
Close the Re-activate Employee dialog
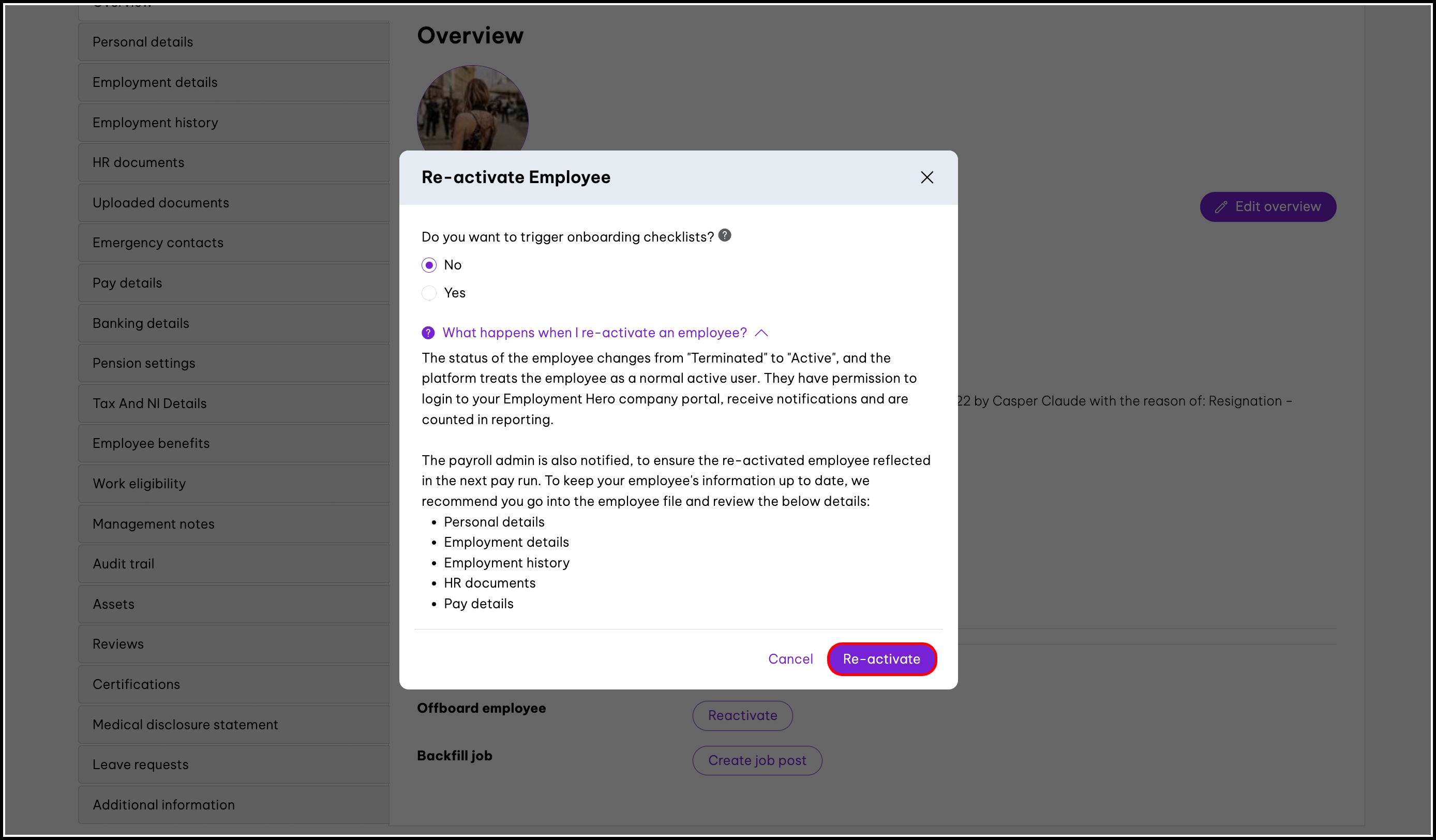click(926, 177)
